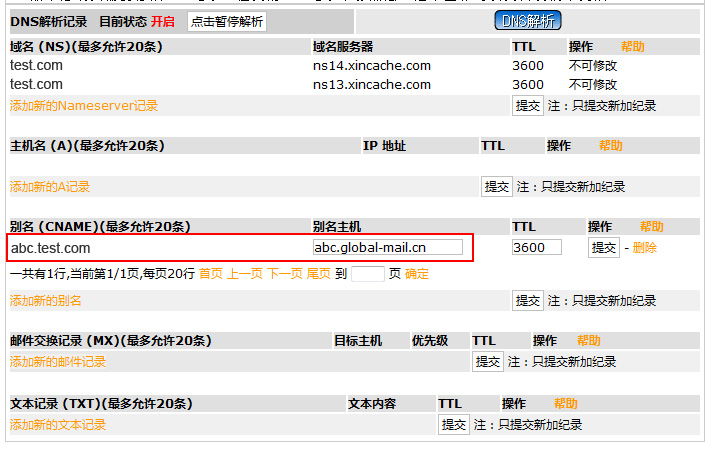Select ns14.xincache.com nameserver text
705x473 pixels.
(372, 66)
